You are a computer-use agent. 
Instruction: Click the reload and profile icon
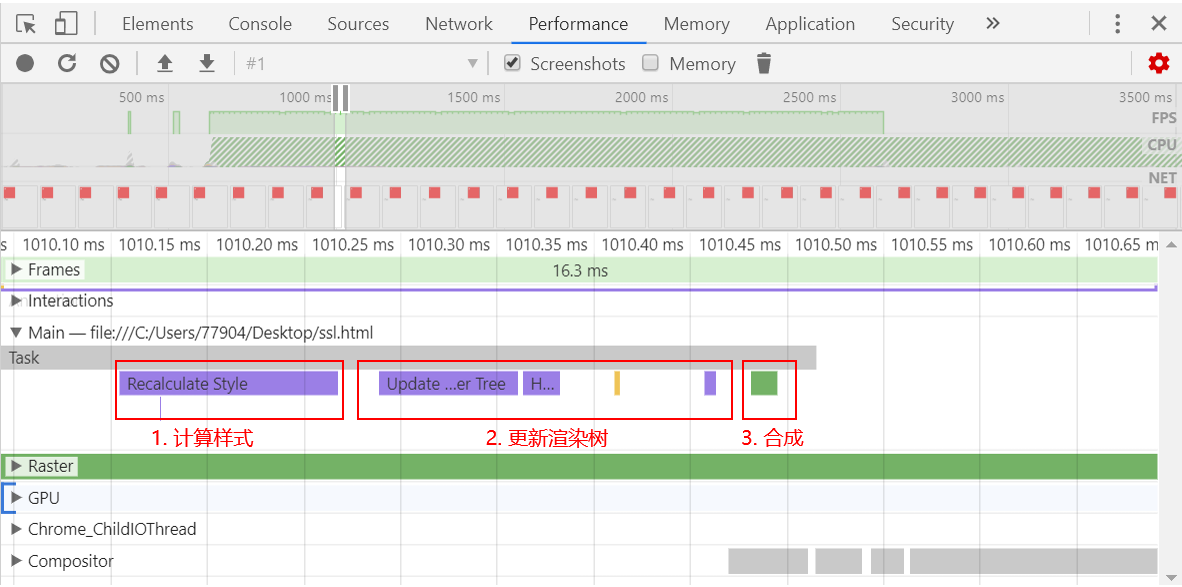coord(67,64)
